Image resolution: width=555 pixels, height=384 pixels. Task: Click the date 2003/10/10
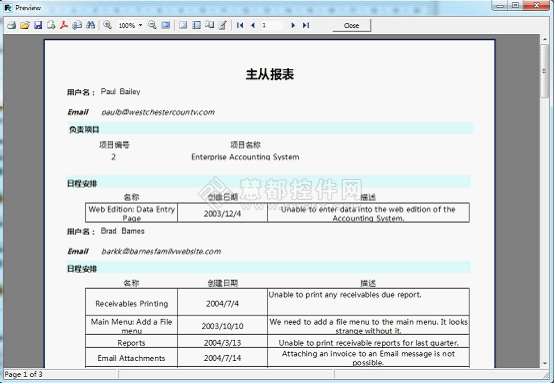[x=222, y=326]
